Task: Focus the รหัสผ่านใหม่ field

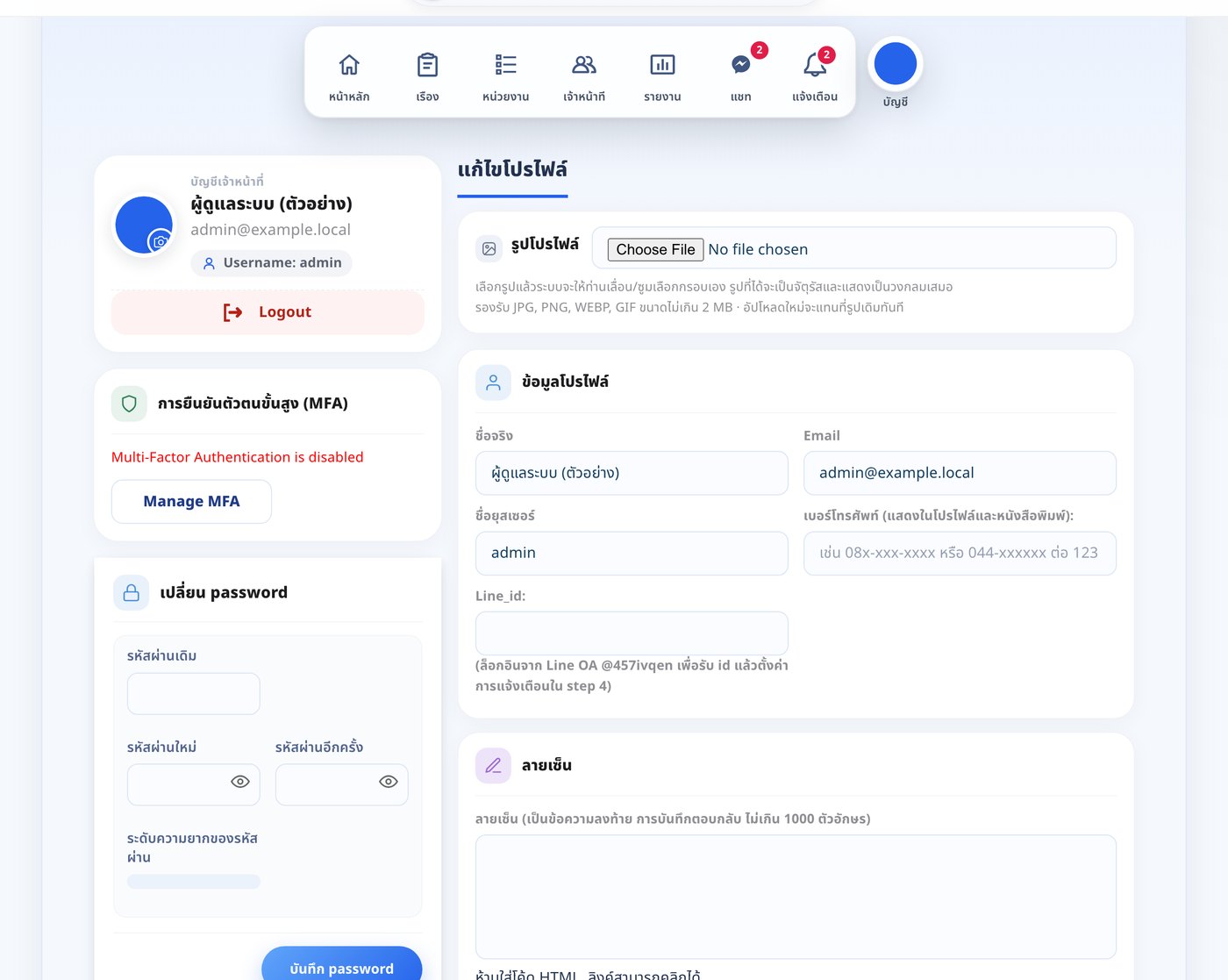Action: 194,784
